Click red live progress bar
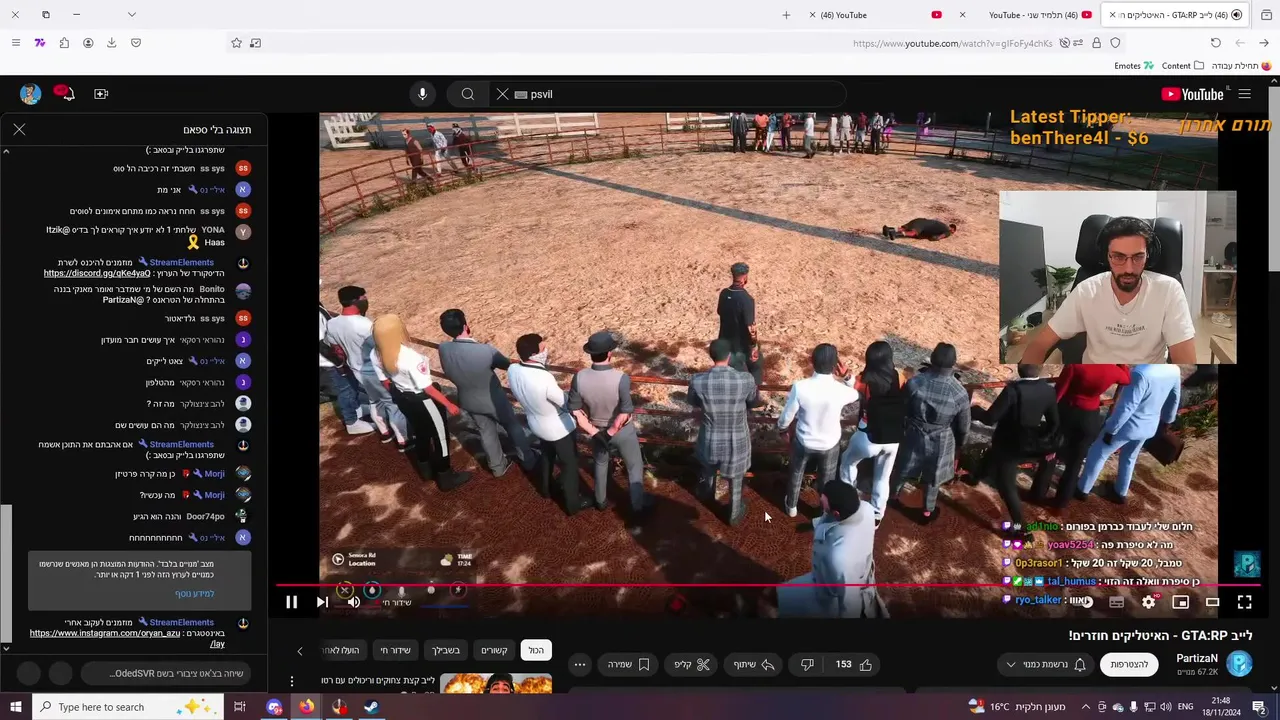Image resolution: width=1280 pixels, height=720 pixels. pos(768,585)
